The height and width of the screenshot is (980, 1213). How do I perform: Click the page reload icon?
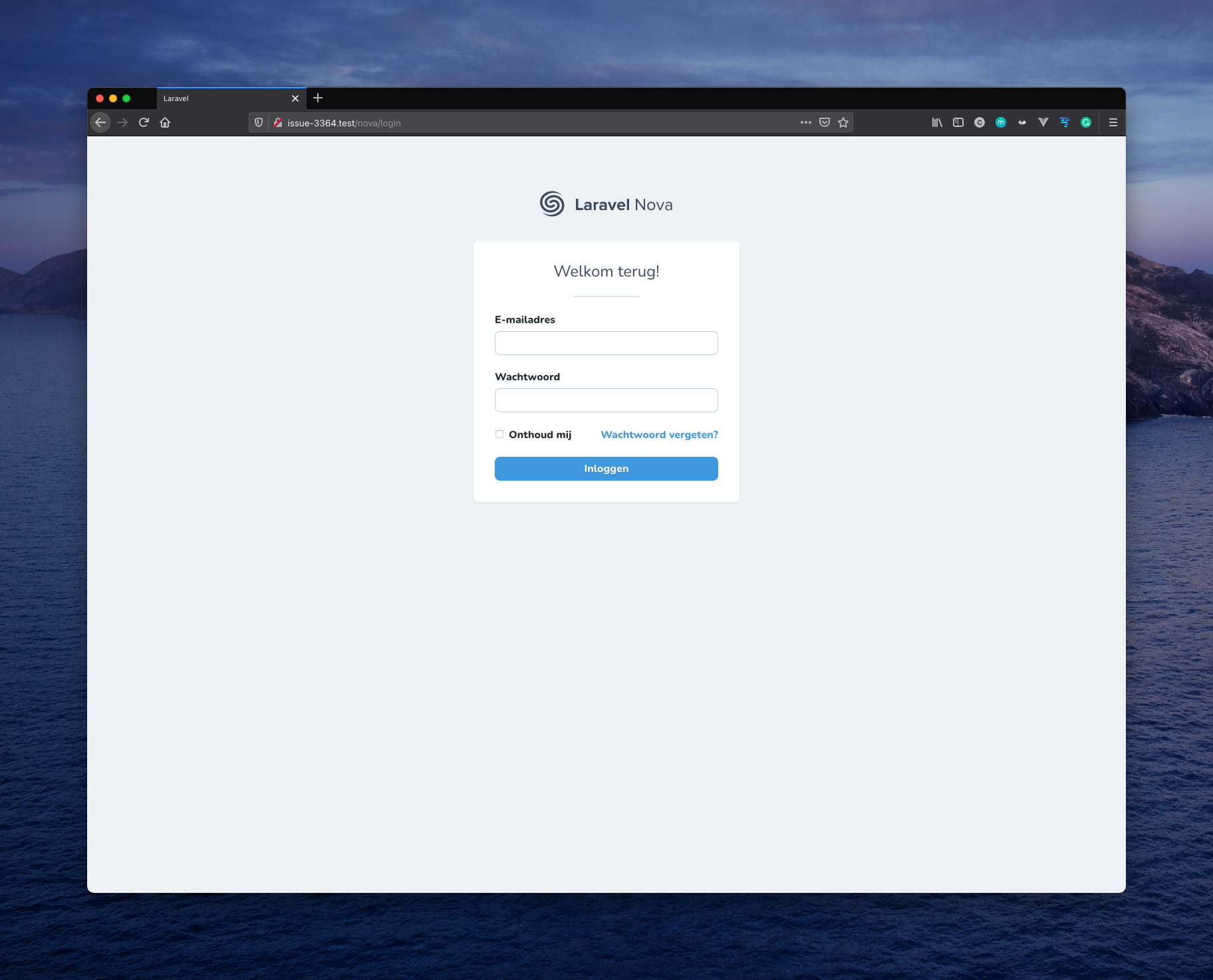(144, 122)
